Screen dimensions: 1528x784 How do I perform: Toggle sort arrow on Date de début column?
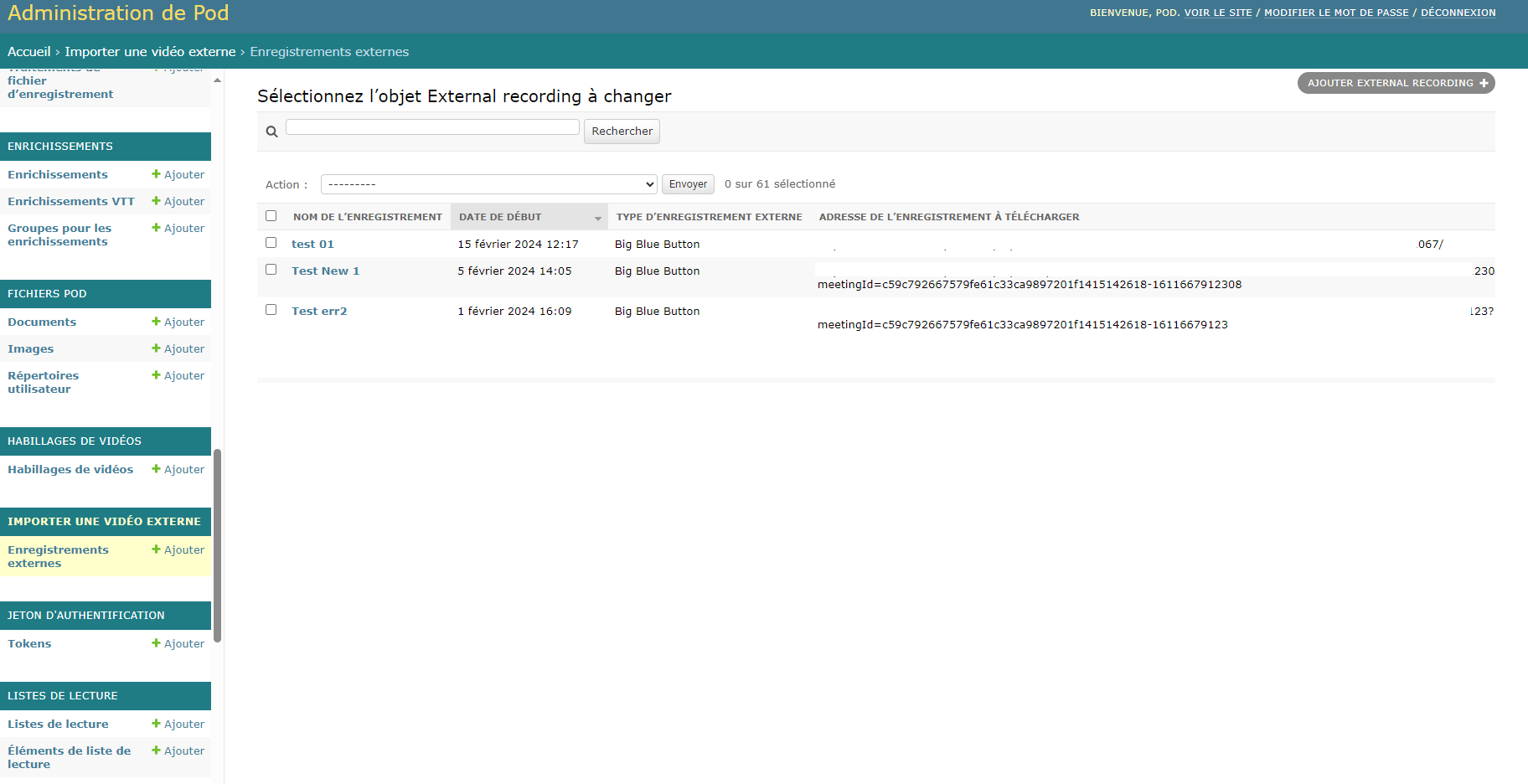[597, 218]
